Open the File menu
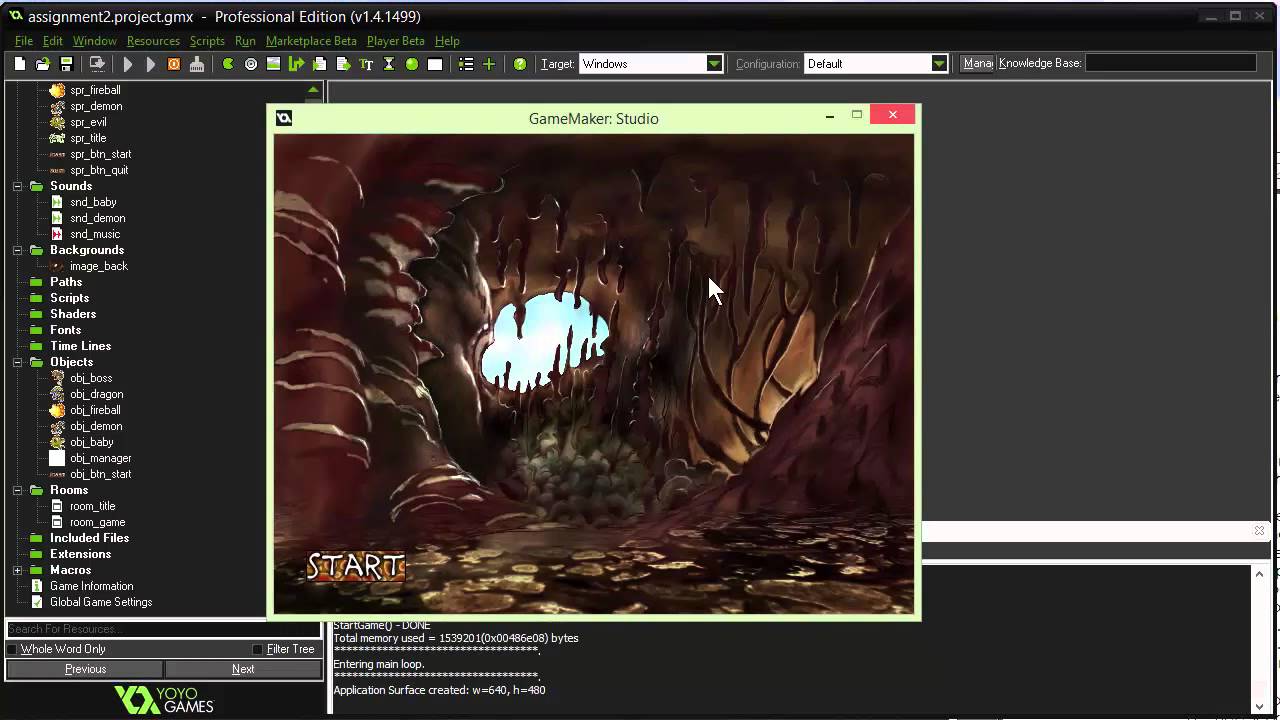 [24, 41]
